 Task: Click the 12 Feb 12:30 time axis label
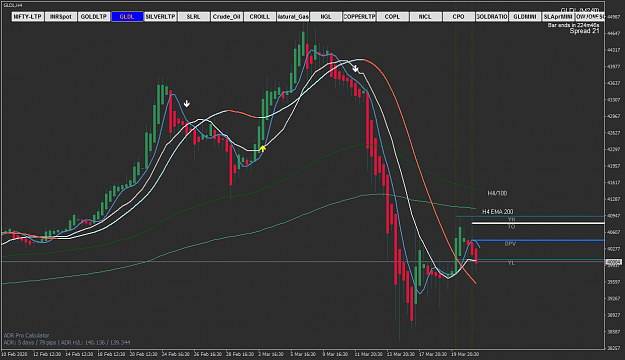click(47, 354)
